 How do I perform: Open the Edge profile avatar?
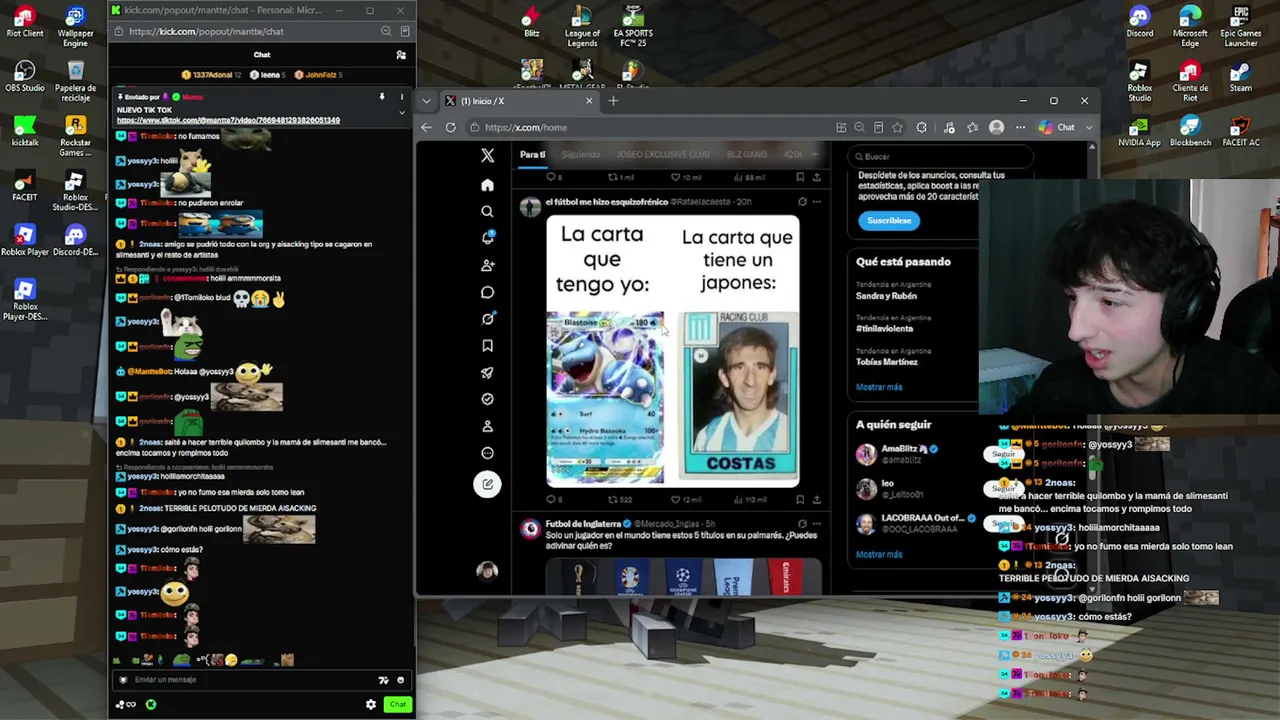(x=996, y=127)
